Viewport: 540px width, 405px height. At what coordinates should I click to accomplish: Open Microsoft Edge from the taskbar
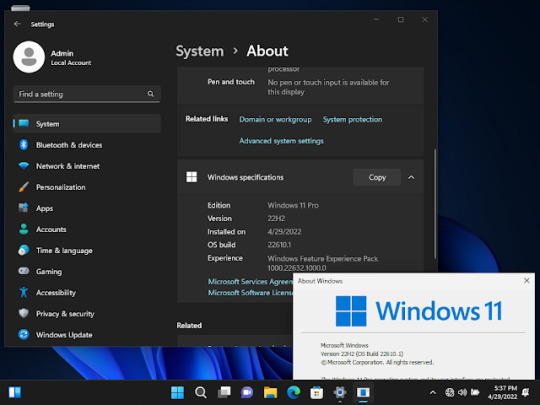point(293,392)
